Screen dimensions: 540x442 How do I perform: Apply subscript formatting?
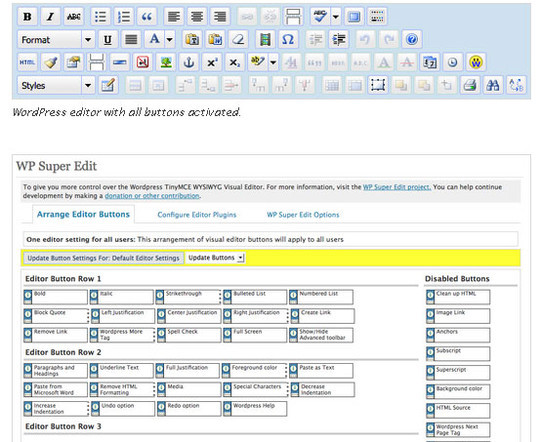(235, 62)
